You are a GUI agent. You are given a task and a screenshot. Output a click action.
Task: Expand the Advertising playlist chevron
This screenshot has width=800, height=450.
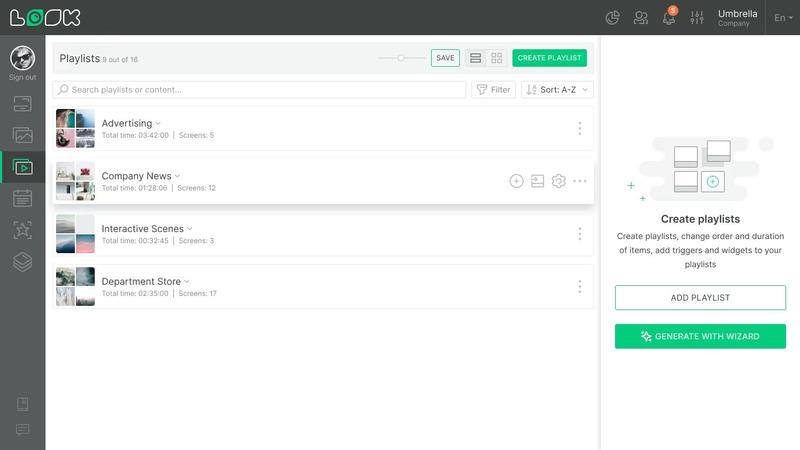tap(158, 123)
